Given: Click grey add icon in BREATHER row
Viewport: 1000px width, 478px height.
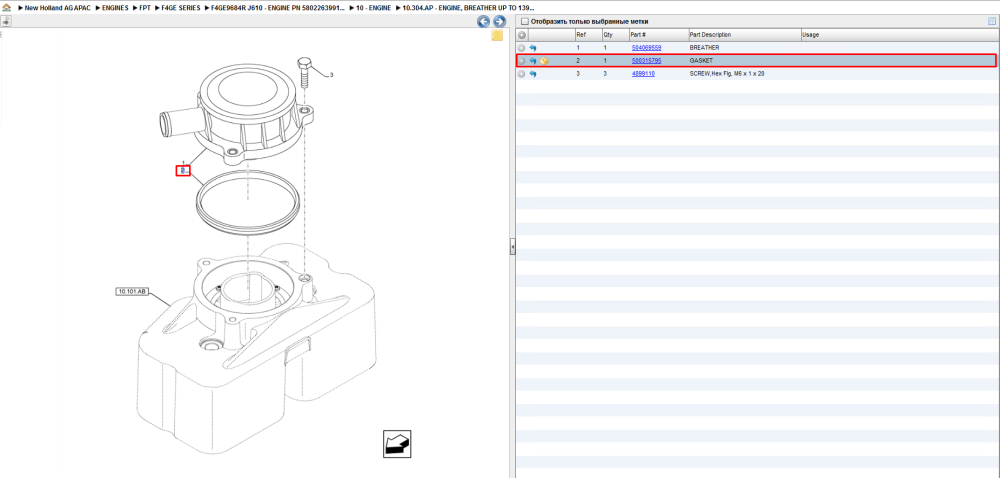Looking at the screenshot, I should [x=522, y=48].
